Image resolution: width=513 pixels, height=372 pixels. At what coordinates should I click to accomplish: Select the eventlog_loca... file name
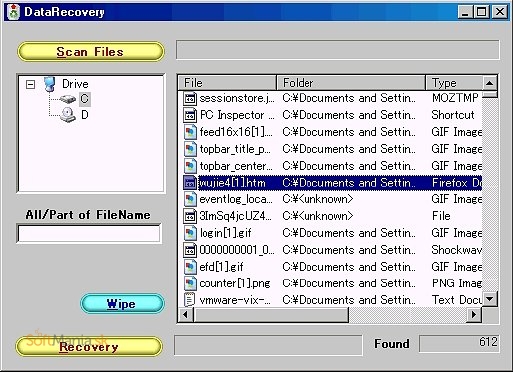(236, 199)
